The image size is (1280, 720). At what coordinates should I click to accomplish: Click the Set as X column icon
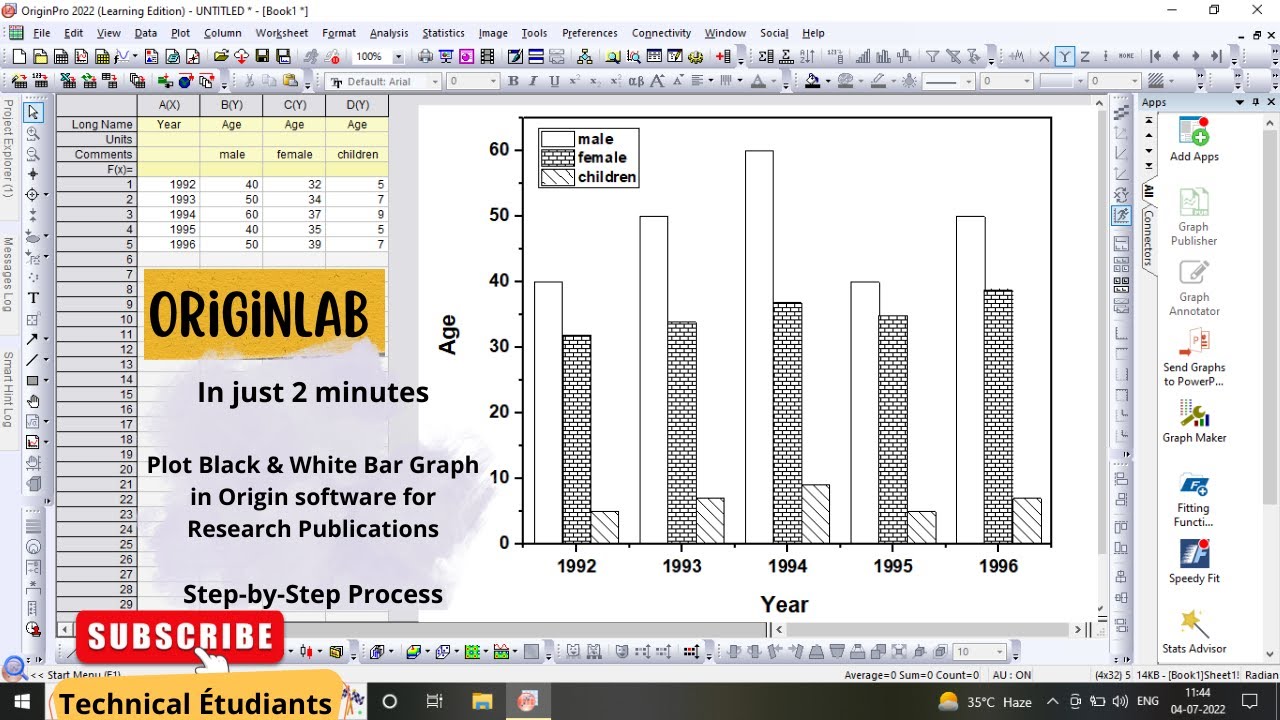coord(1045,57)
